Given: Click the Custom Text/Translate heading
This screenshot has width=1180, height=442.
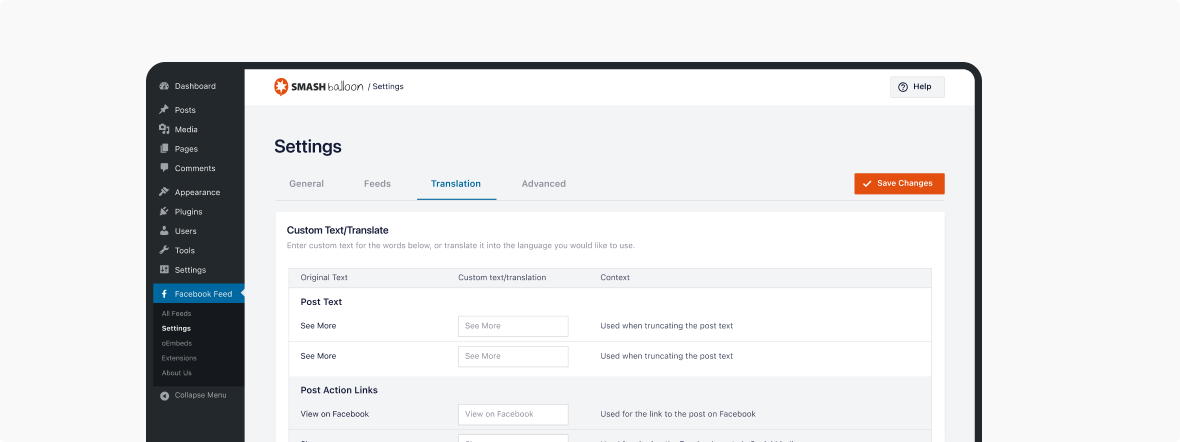Looking at the screenshot, I should pos(337,230).
